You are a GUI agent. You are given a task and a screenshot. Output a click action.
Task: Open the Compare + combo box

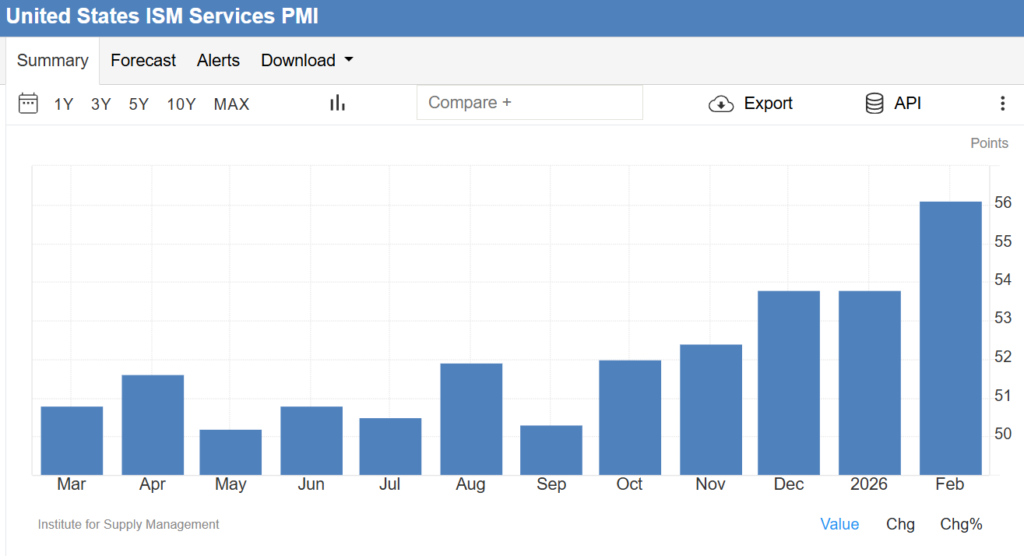[x=529, y=103]
